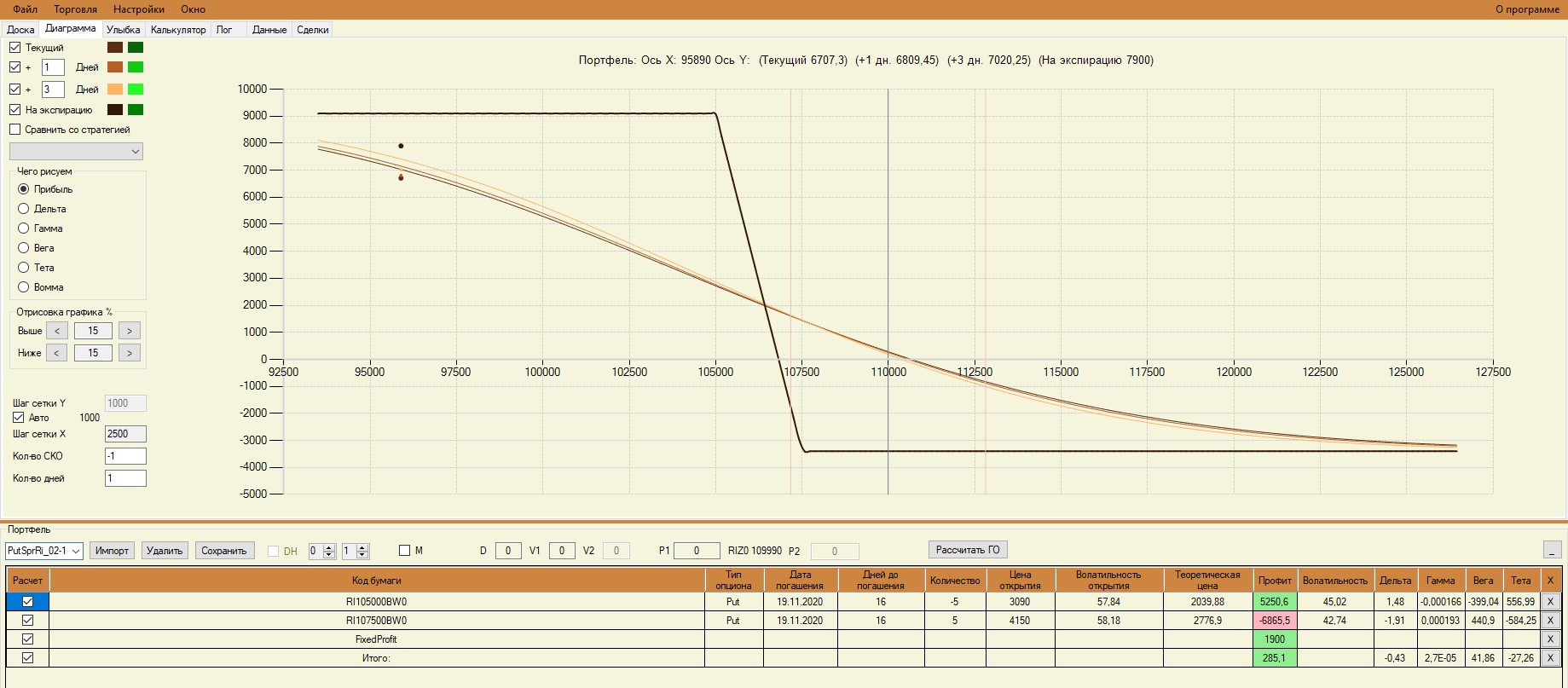This screenshot has height=688, width=1568.
Task: Pick the bright green +3 Дней swatch
Action: tap(135, 90)
